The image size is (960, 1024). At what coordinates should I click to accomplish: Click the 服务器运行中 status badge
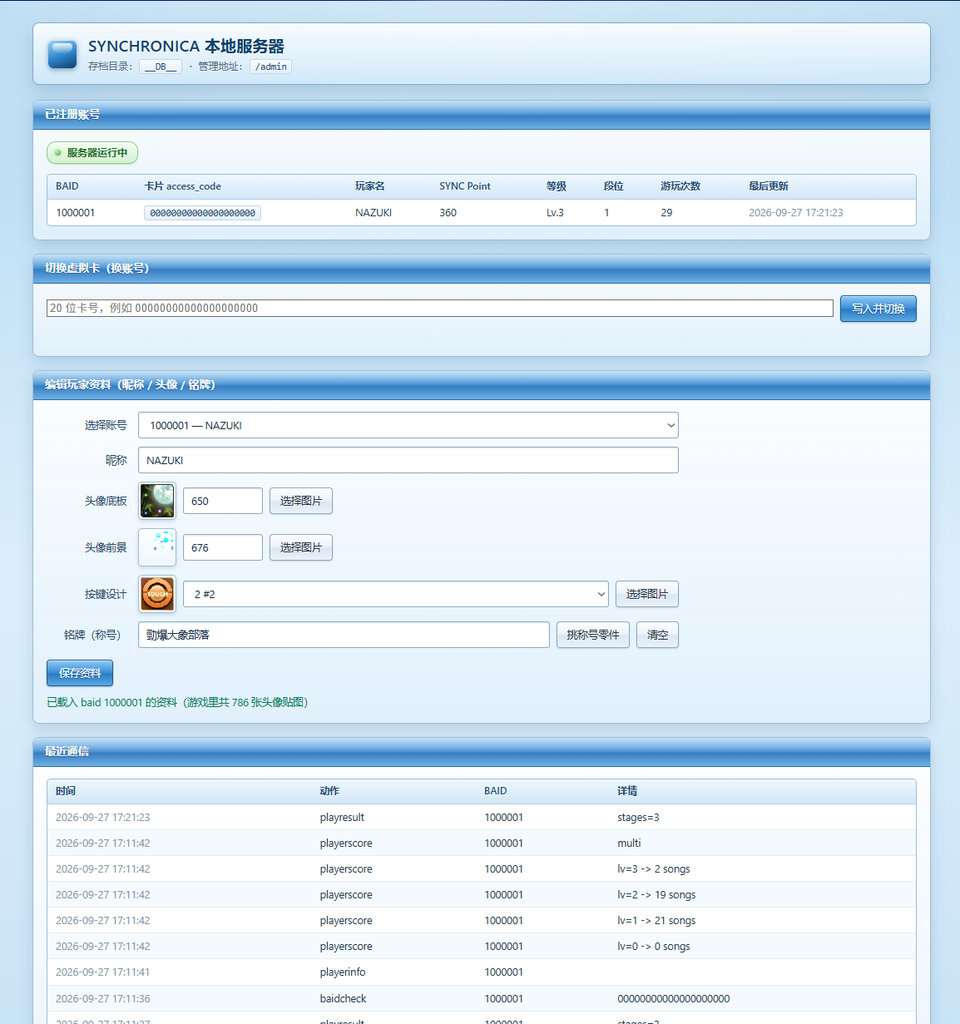pyautogui.click(x=92, y=153)
